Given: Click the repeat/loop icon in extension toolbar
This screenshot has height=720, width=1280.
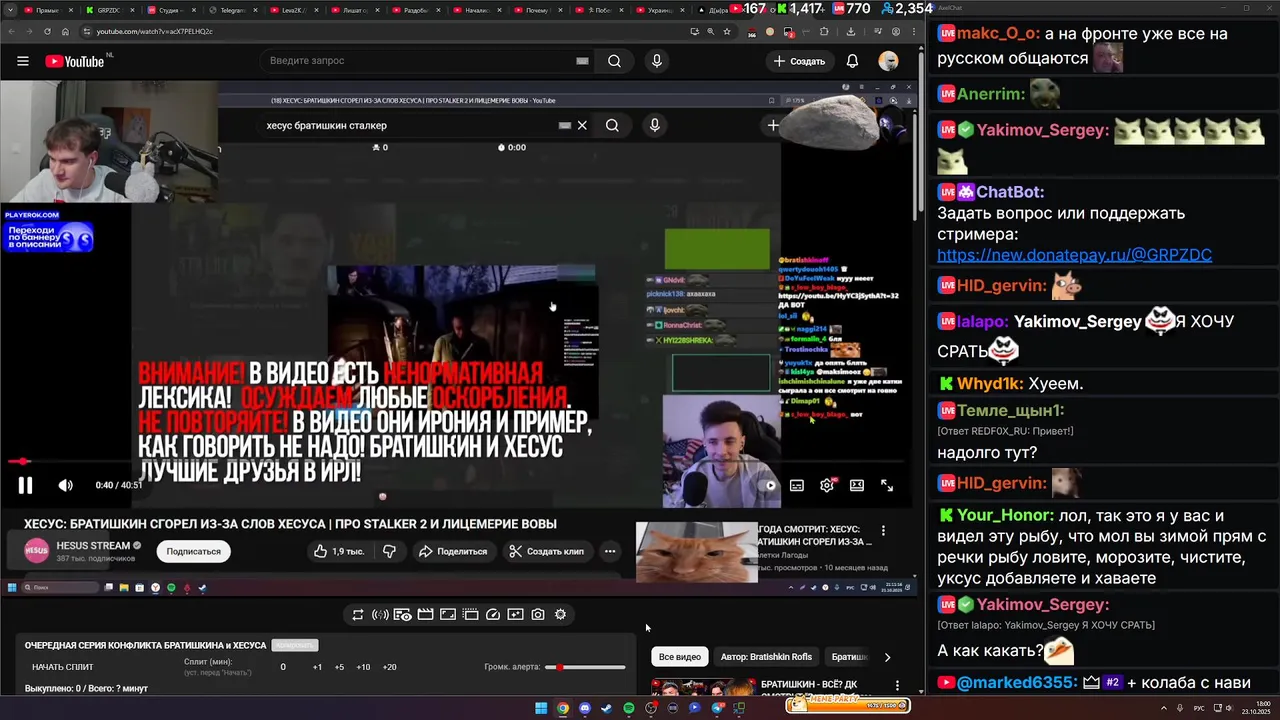Looking at the screenshot, I should pyautogui.click(x=358, y=615).
